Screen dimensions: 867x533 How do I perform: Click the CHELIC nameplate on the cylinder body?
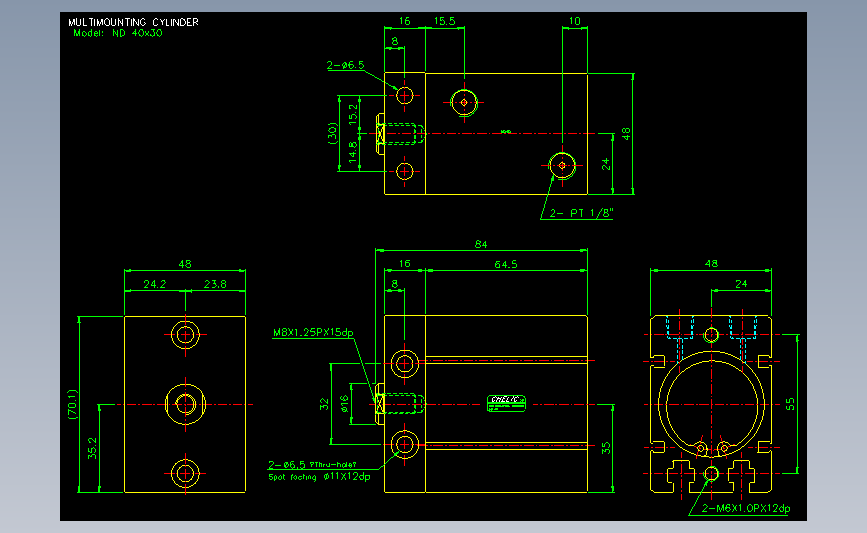click(506, 403)
